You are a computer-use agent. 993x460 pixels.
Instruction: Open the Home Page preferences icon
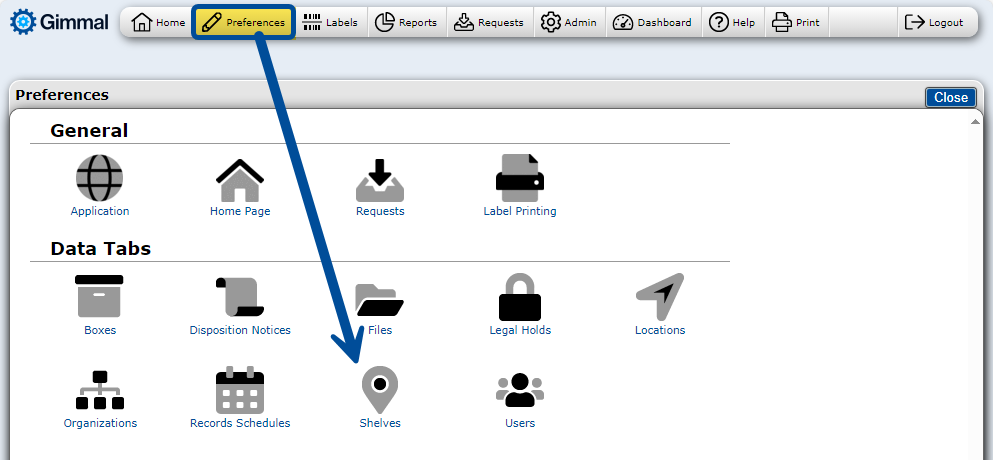pyautogui.click(x=240, y=180)
